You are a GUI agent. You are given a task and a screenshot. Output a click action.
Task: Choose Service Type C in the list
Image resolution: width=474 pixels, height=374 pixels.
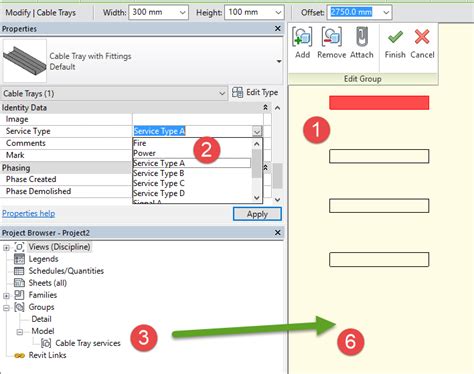coord(159,183)
